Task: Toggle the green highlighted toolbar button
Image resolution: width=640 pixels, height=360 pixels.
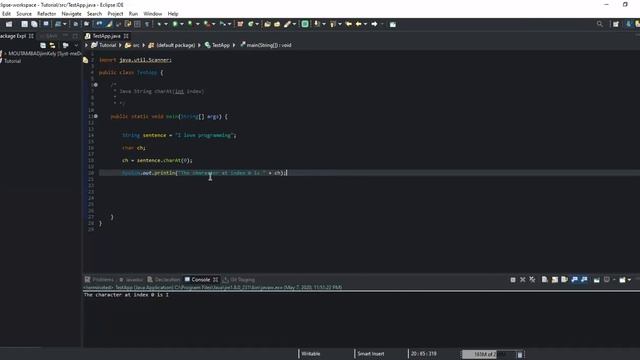Action: 305,24
